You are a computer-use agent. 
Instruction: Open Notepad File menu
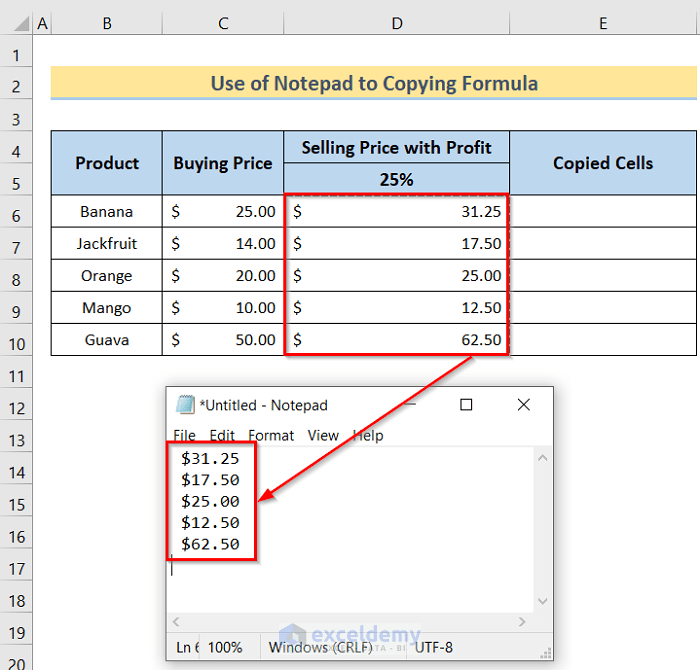pyautogui.click(x=184, y=435)
